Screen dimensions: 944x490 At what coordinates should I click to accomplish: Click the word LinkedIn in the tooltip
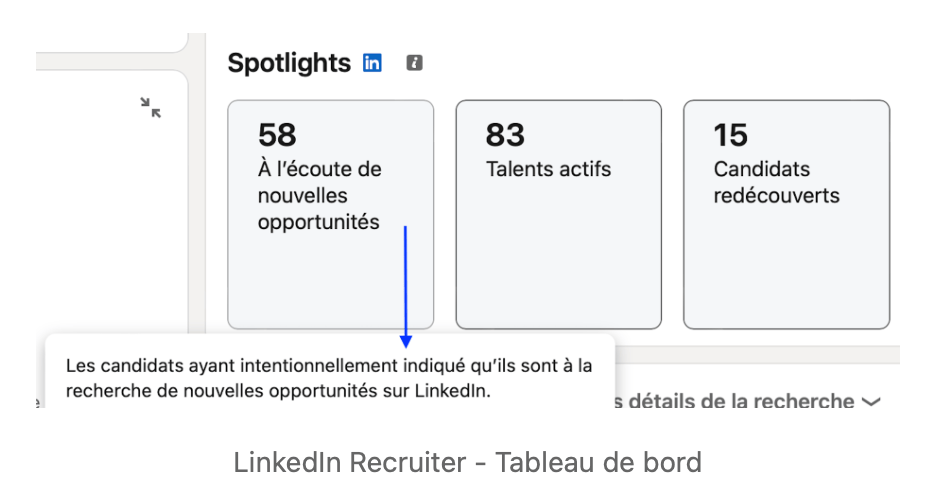[452, 391]
